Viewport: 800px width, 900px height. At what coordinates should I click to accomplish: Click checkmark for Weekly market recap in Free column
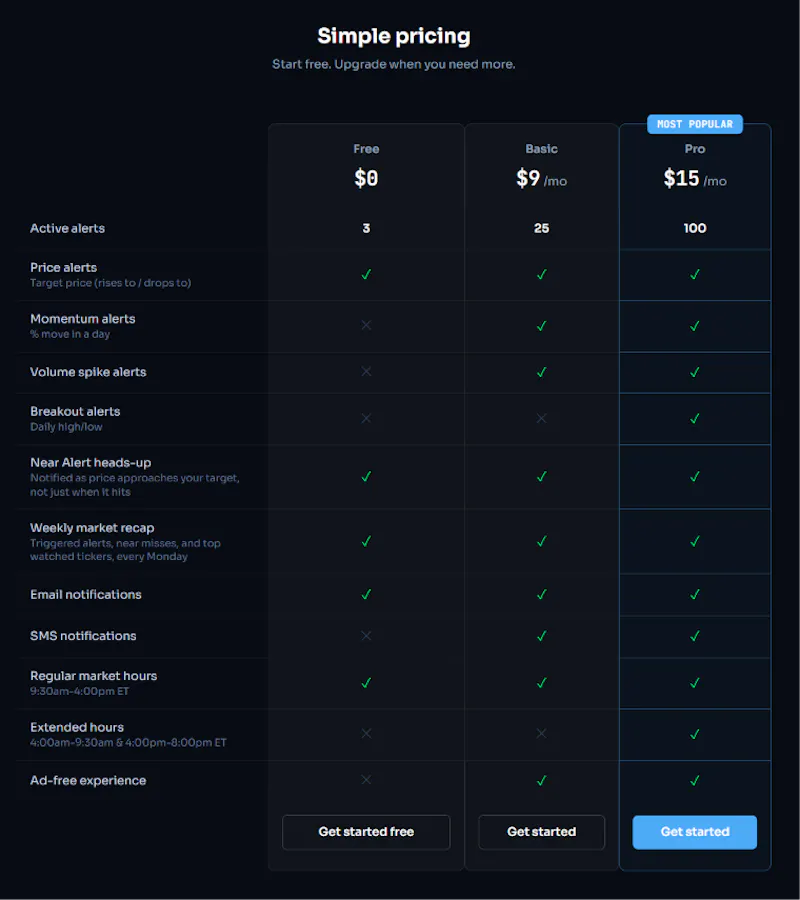pyautogui.click(x=366, y=541)
